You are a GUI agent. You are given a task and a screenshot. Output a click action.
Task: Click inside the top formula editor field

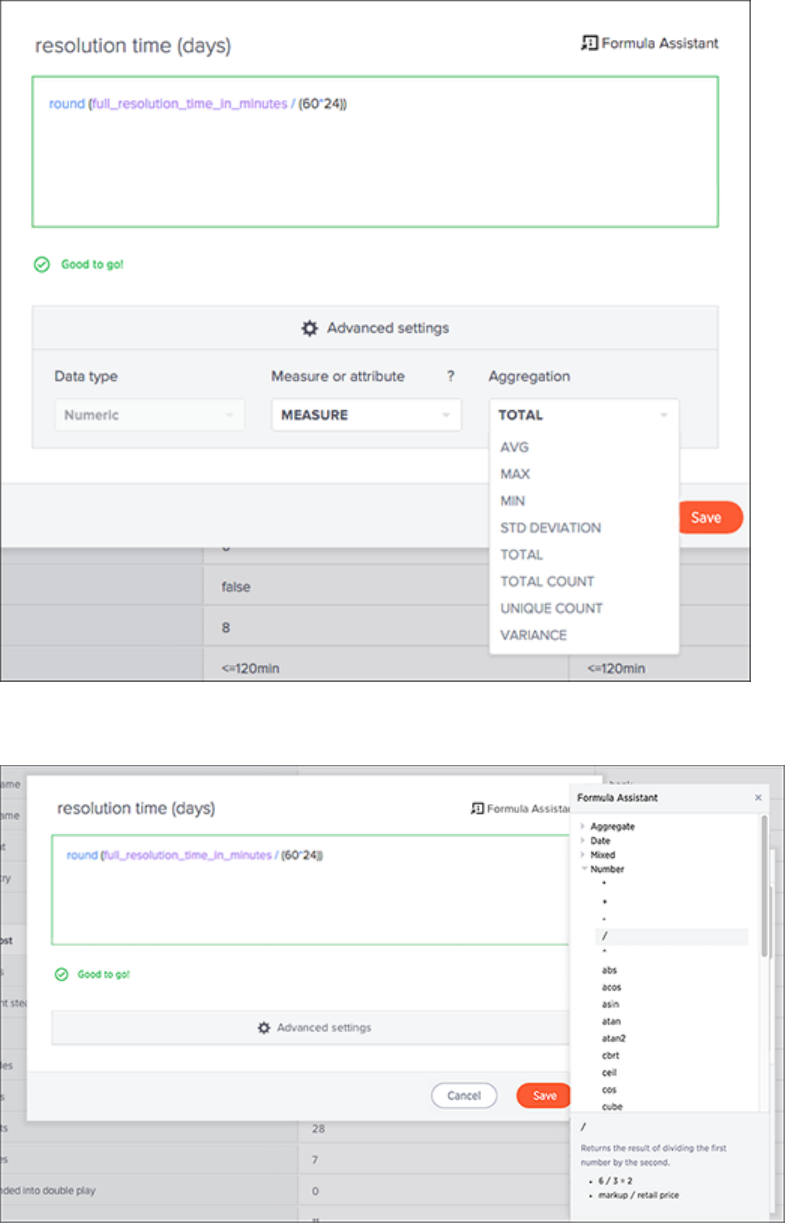point(375,160)
